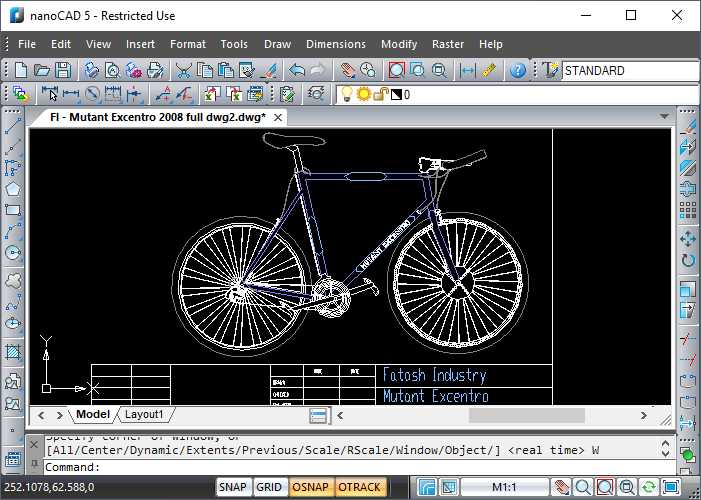
Task: Close the Mutant Excentro drawing tab
Action: point(278,117)
